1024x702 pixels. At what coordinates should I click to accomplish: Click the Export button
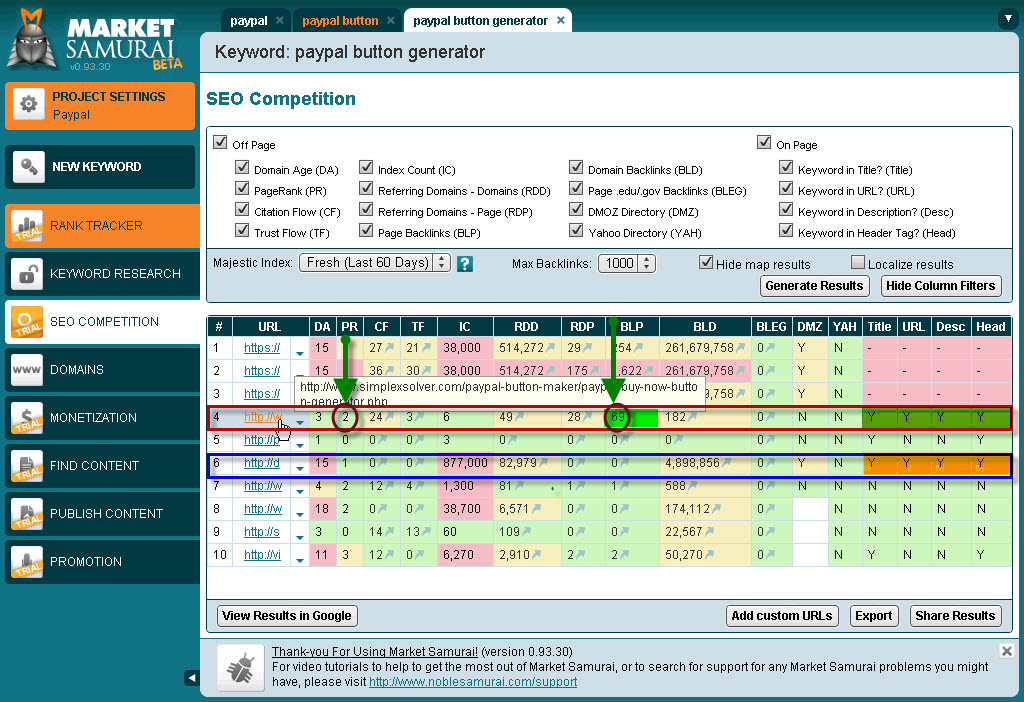873,615
